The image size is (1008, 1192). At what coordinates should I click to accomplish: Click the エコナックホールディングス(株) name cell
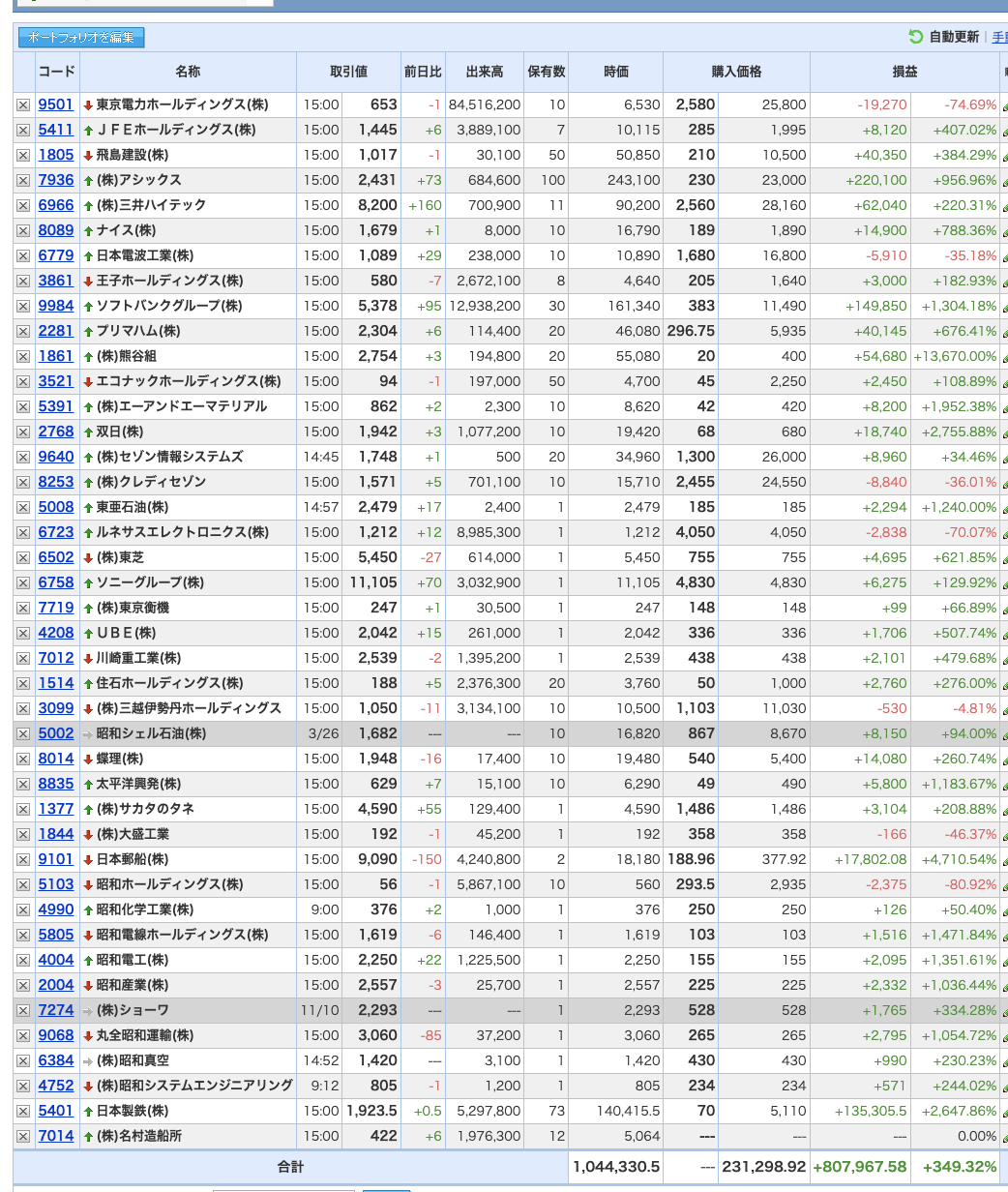(x=188, y=381)
